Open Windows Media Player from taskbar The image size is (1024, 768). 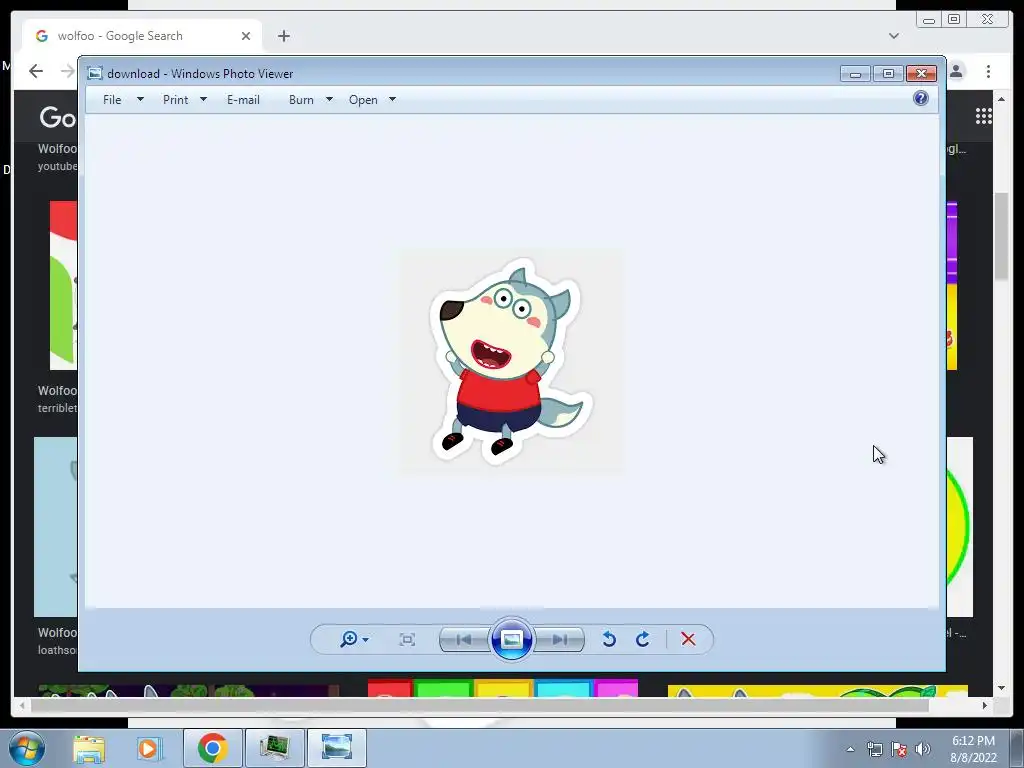click(x=148, y=748)
